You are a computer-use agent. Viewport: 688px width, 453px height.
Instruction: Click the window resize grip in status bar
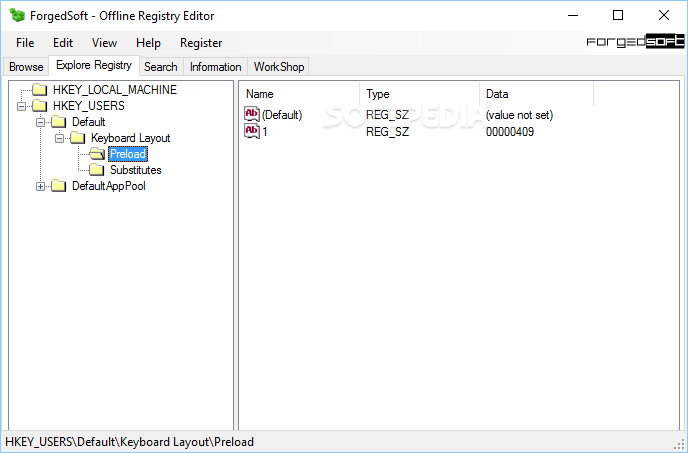(681, 443)
